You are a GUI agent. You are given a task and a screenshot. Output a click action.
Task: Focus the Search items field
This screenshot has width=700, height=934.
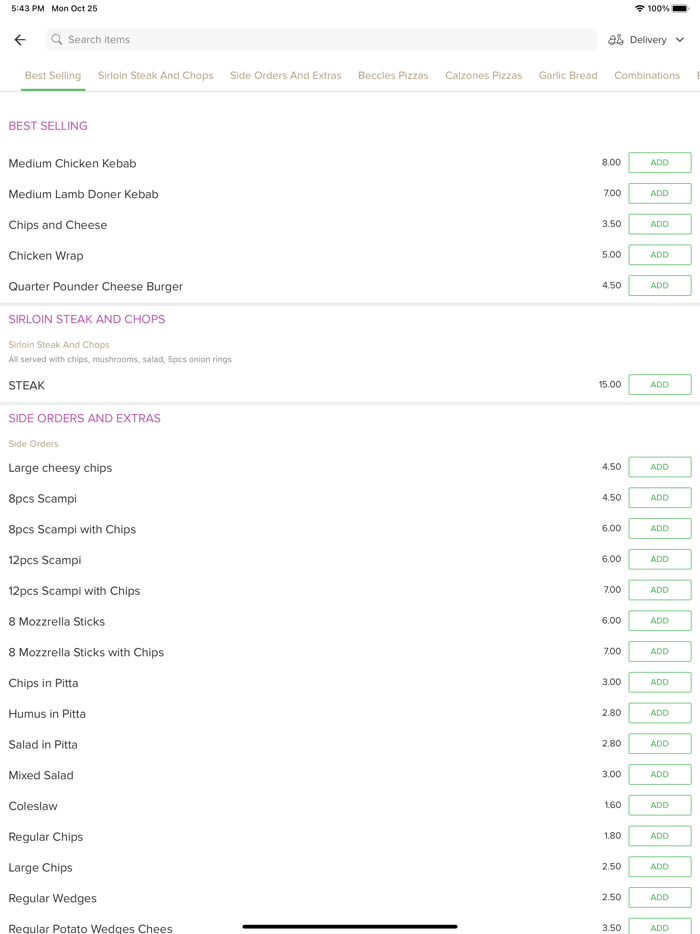click(x=320, y=40)
